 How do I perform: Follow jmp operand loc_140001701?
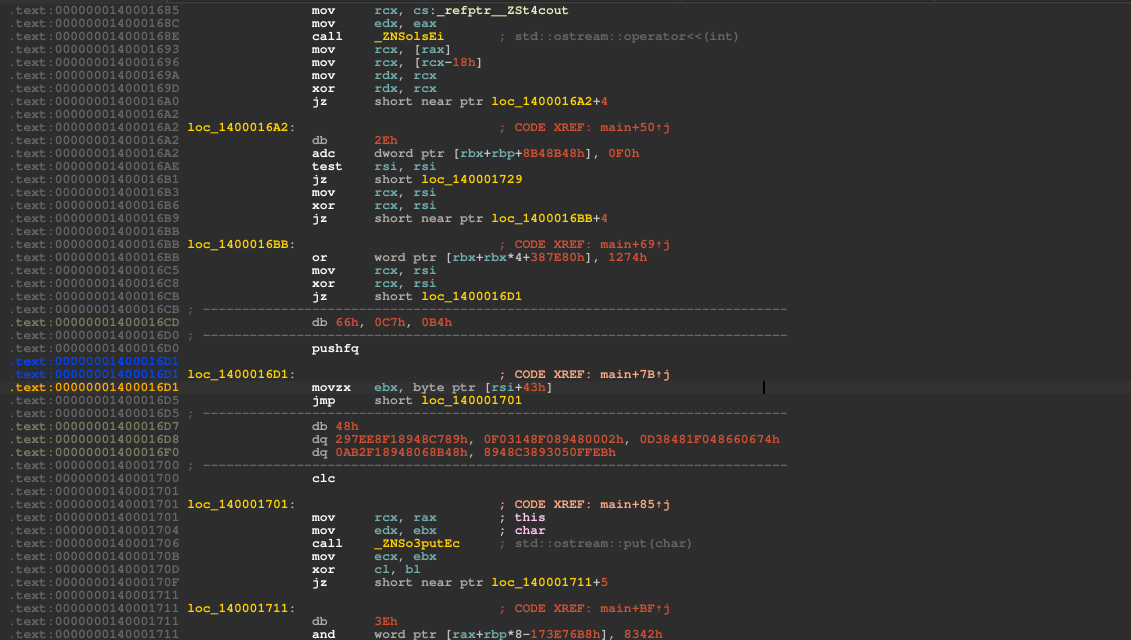472,400
